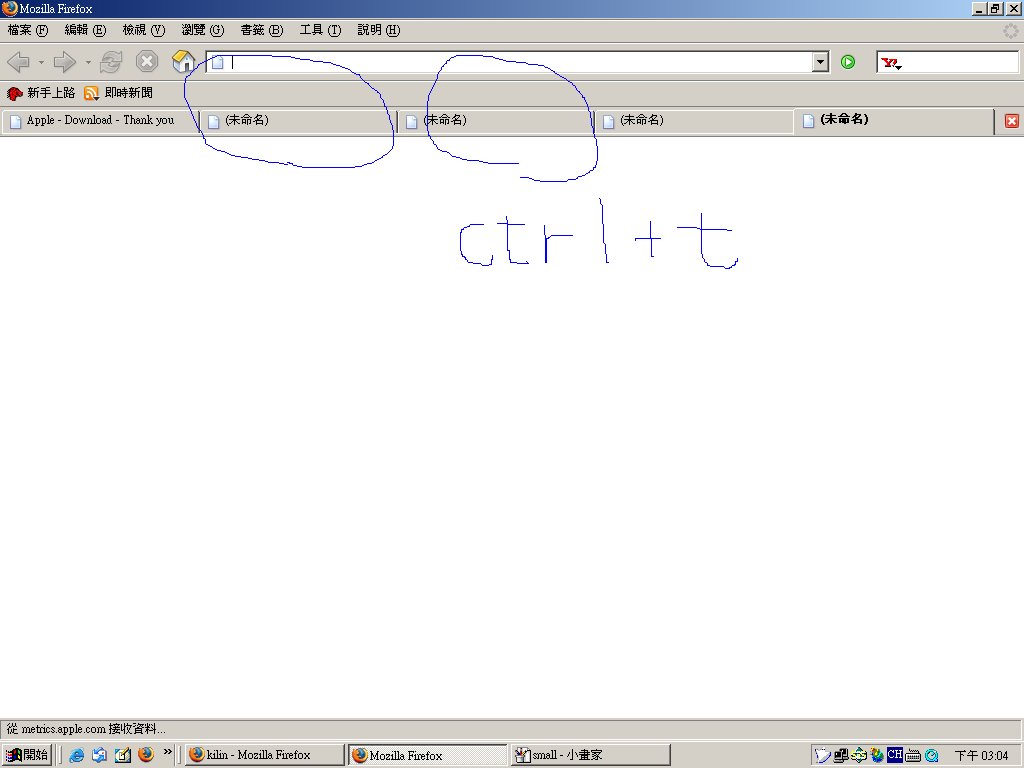Screen dimensions: 1024x768
Task: Reload the page with the Reload icon
Action: tap(111, 62)
